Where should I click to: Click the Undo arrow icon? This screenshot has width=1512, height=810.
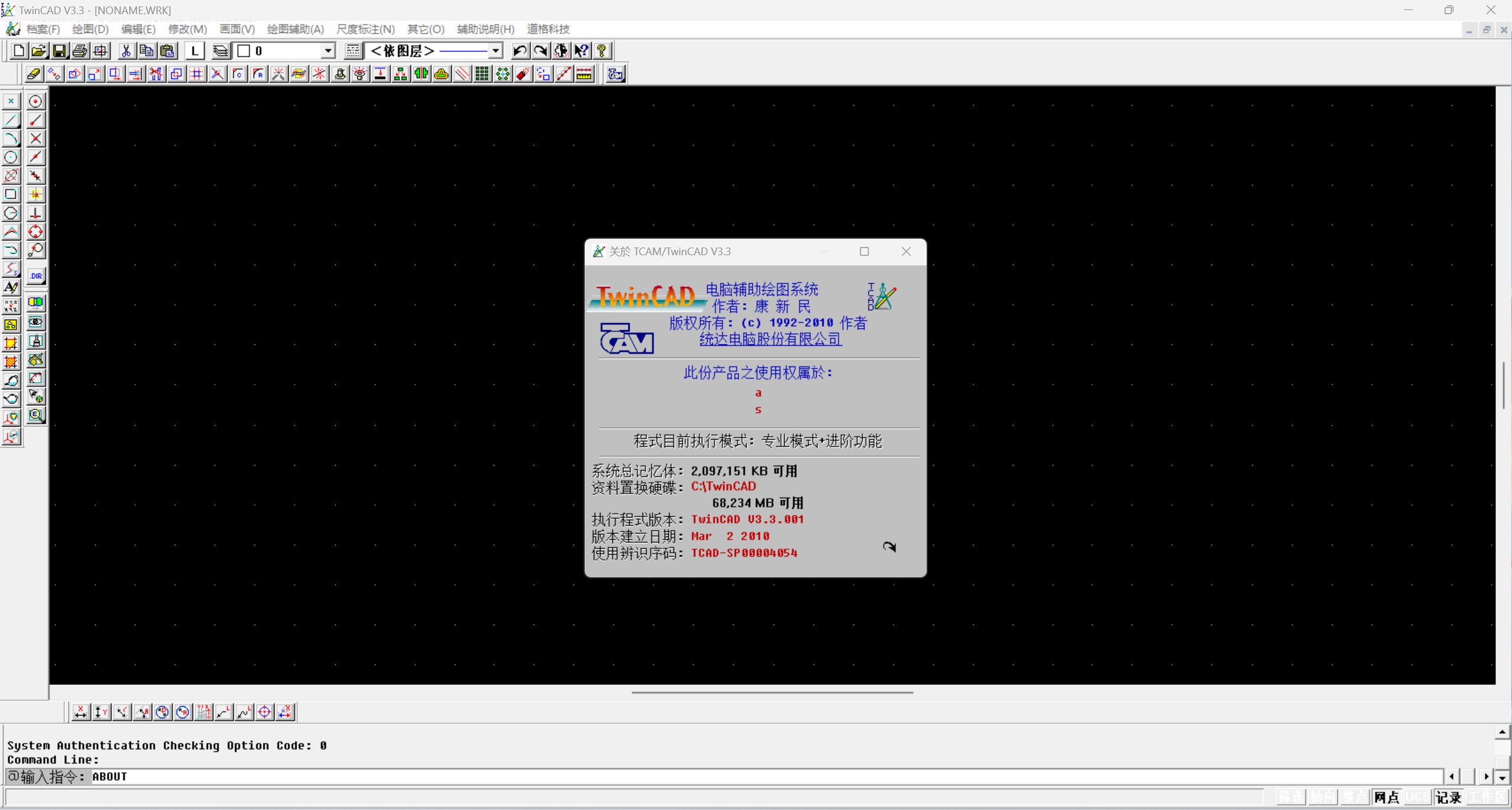[x=520, y=51]
